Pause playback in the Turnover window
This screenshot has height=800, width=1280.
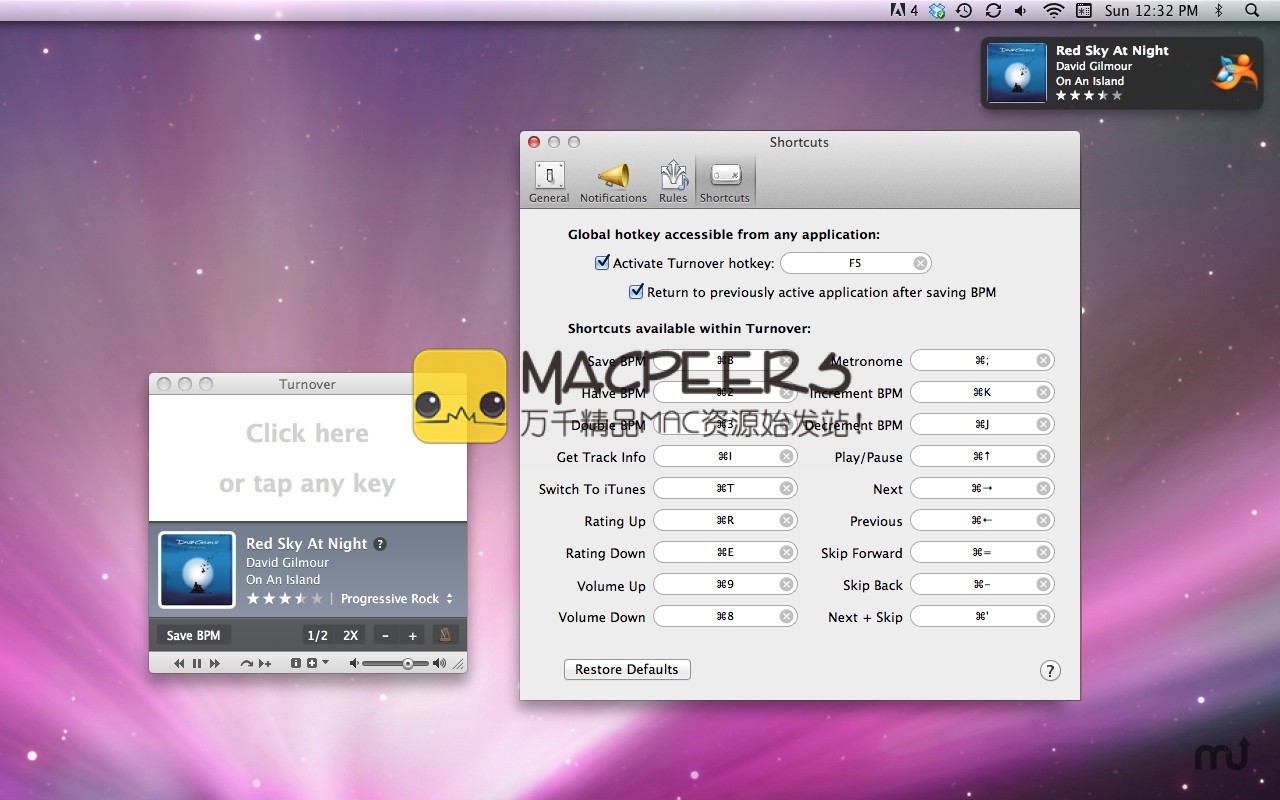[x=197, y=663]
